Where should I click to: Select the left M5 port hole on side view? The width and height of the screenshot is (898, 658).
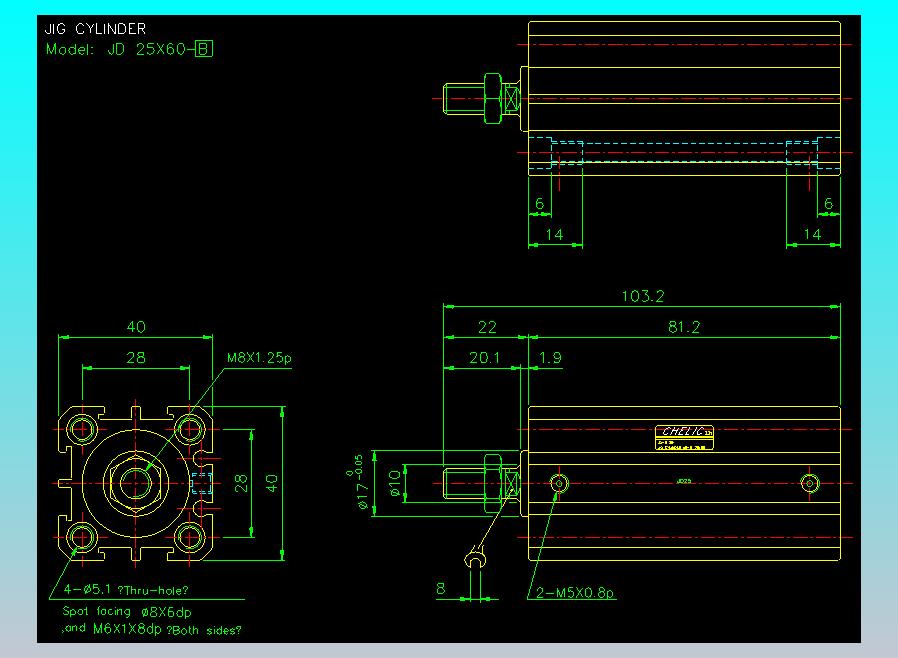(x=559, y=484)
